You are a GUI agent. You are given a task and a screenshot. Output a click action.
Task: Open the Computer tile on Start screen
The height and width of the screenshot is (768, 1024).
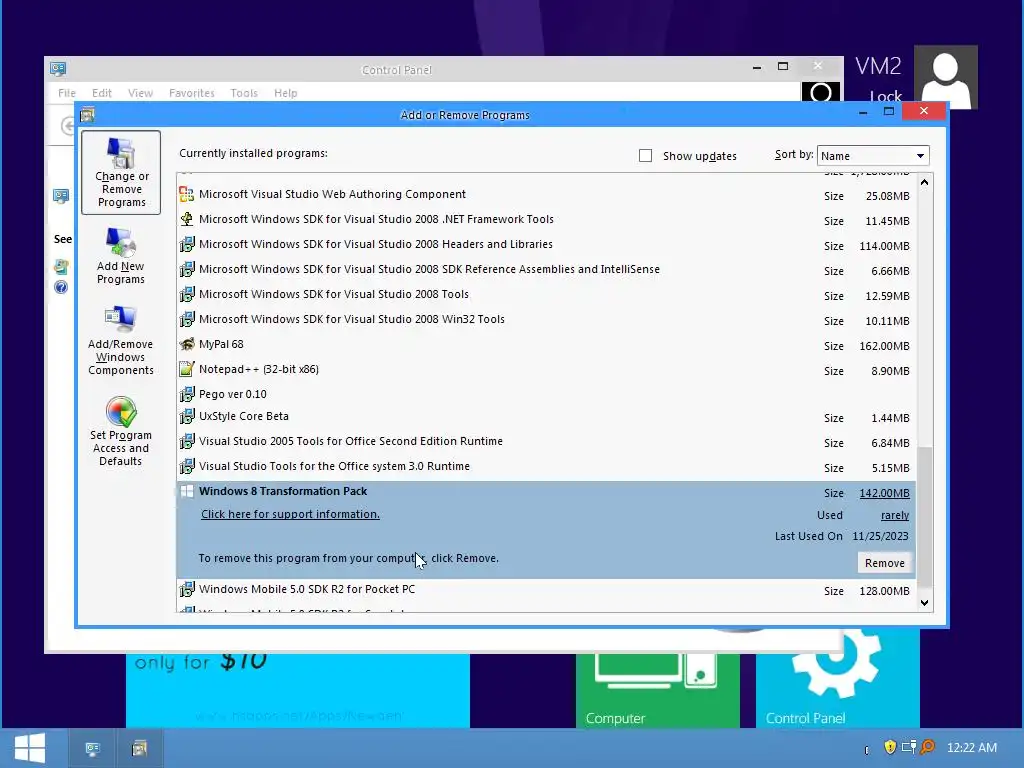pyautogui.click(x=658, y=679)
